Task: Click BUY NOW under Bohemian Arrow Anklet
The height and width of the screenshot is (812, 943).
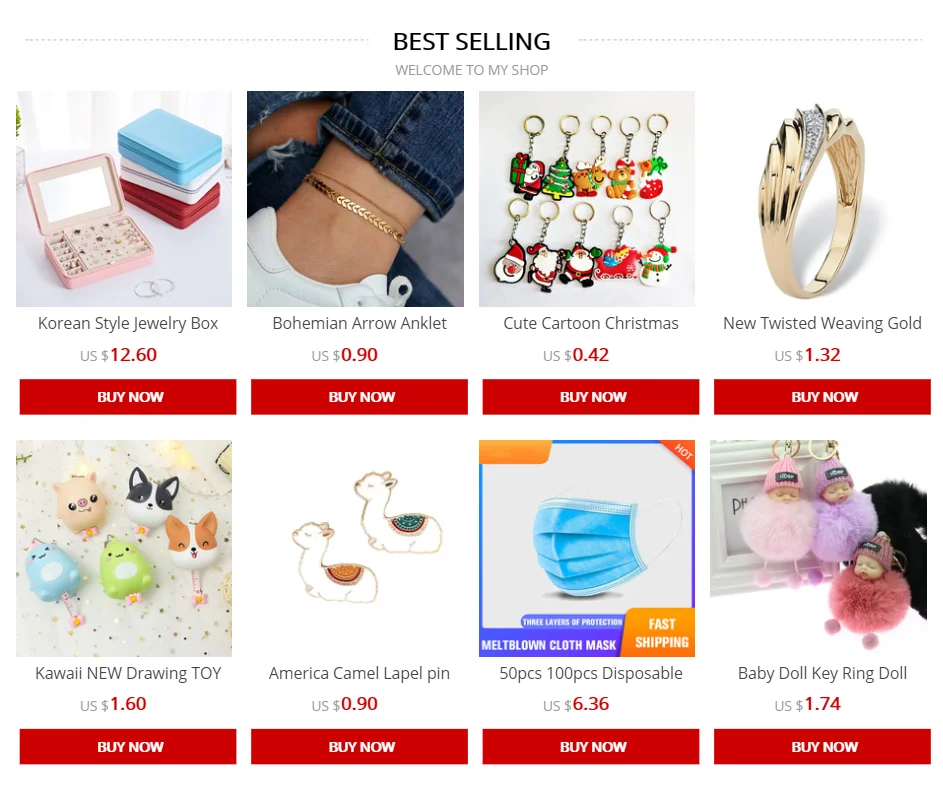Action: point(360,397)
